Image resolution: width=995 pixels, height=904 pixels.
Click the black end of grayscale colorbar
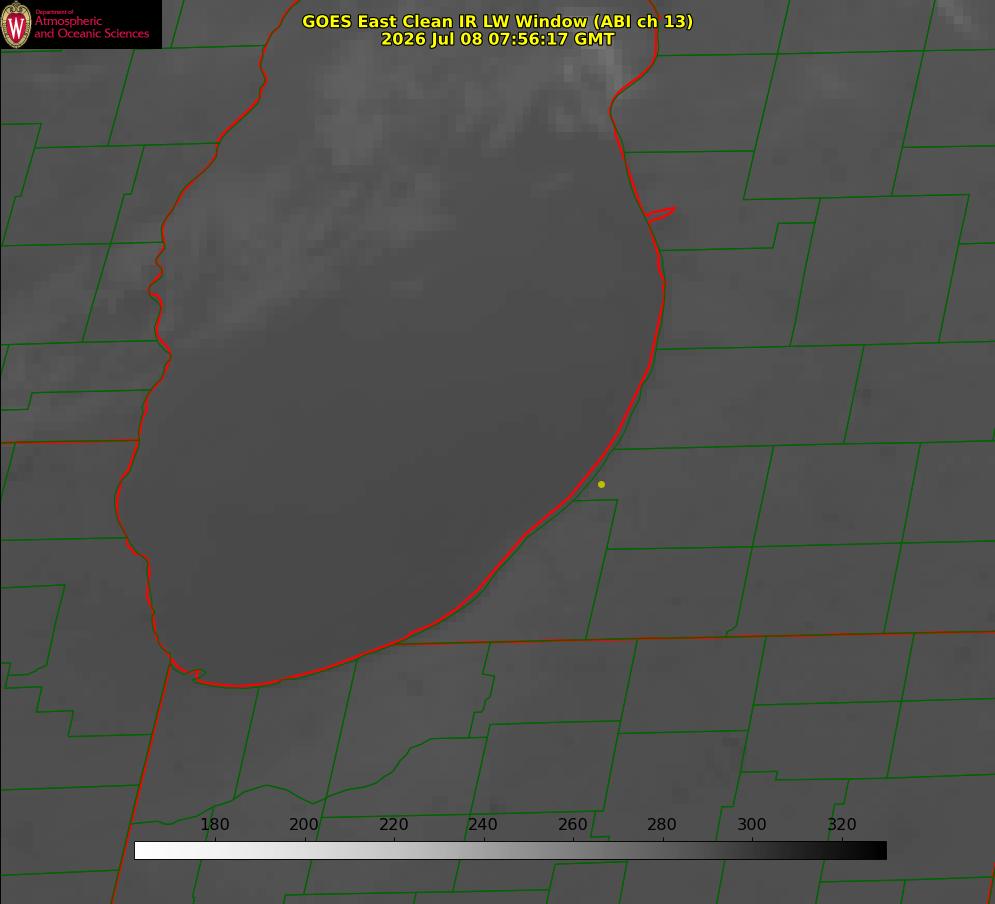[874, 851]
